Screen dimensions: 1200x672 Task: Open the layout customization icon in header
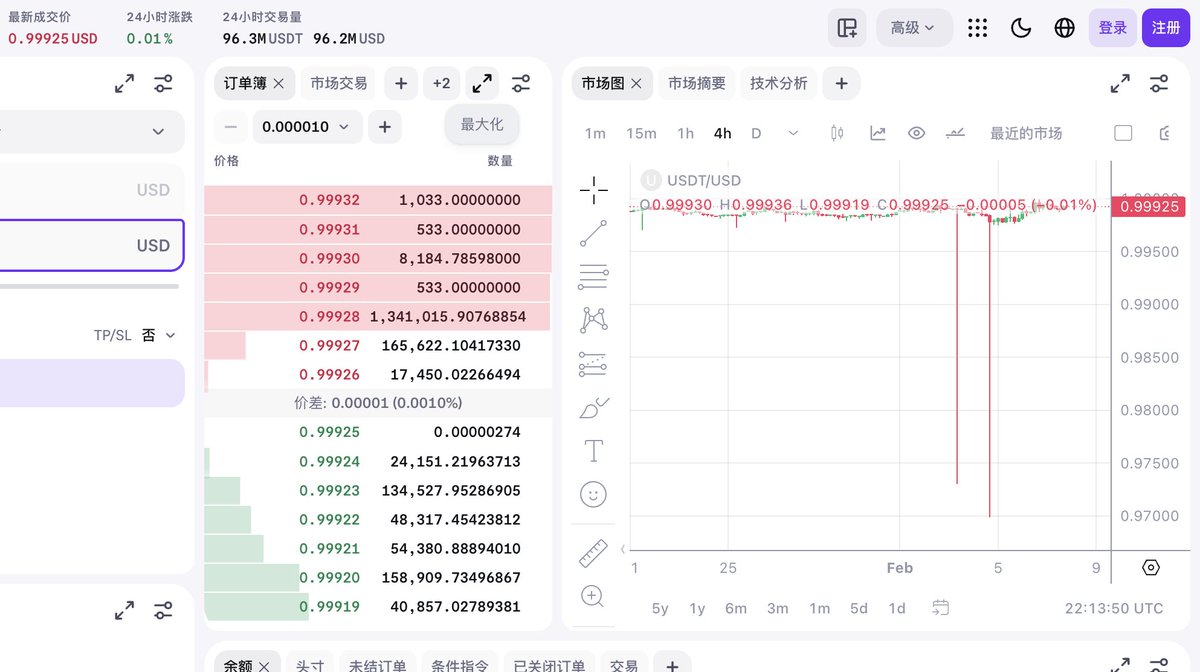coord(847,28)
